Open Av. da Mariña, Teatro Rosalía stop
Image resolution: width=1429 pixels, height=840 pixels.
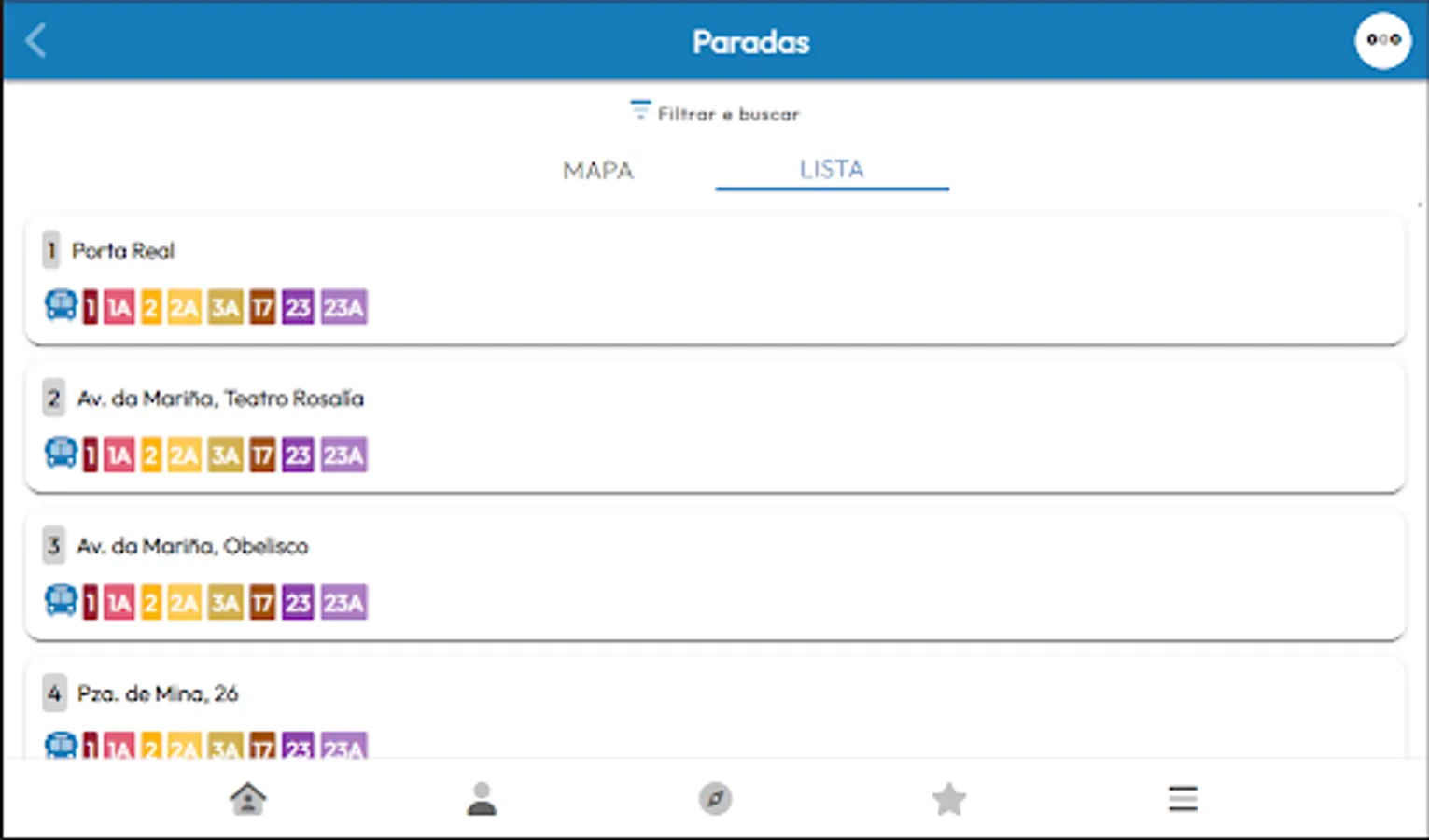pos(220,399)
